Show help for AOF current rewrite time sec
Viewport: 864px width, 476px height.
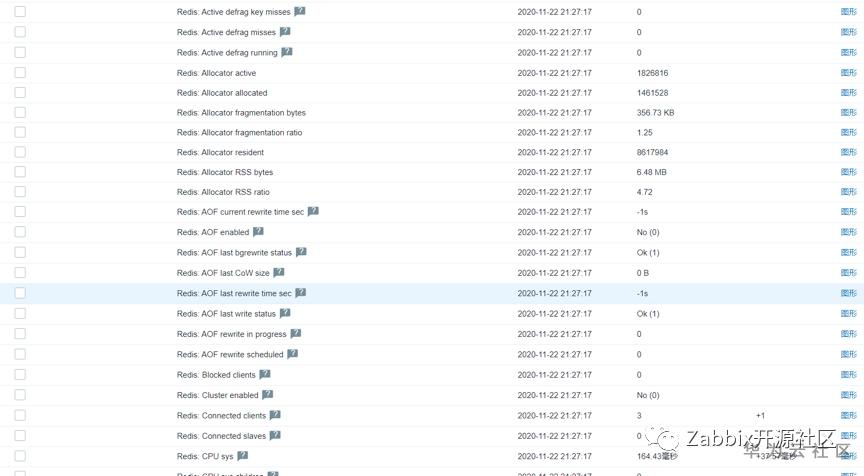[x=313, y=211]
